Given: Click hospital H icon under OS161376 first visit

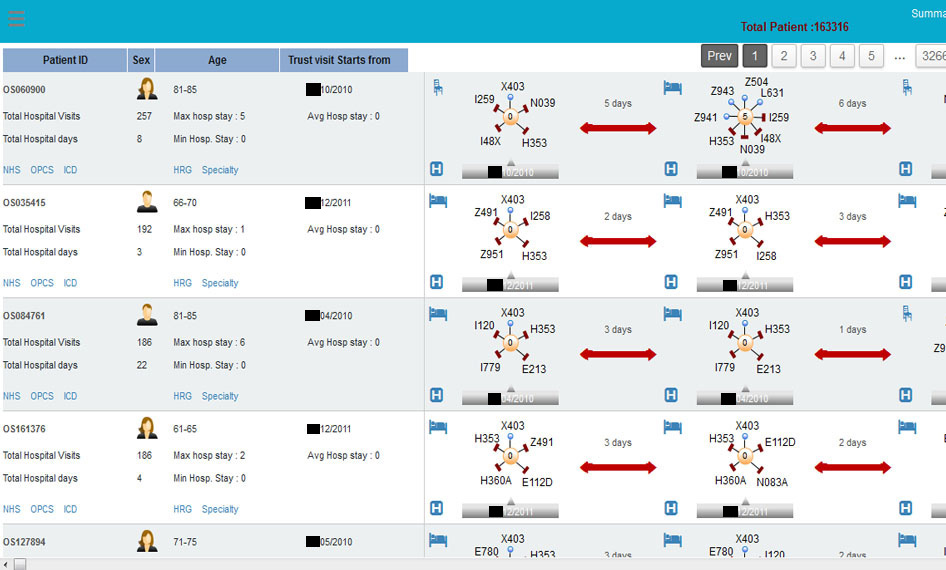Looking at the screenshot, I should 437,508.
